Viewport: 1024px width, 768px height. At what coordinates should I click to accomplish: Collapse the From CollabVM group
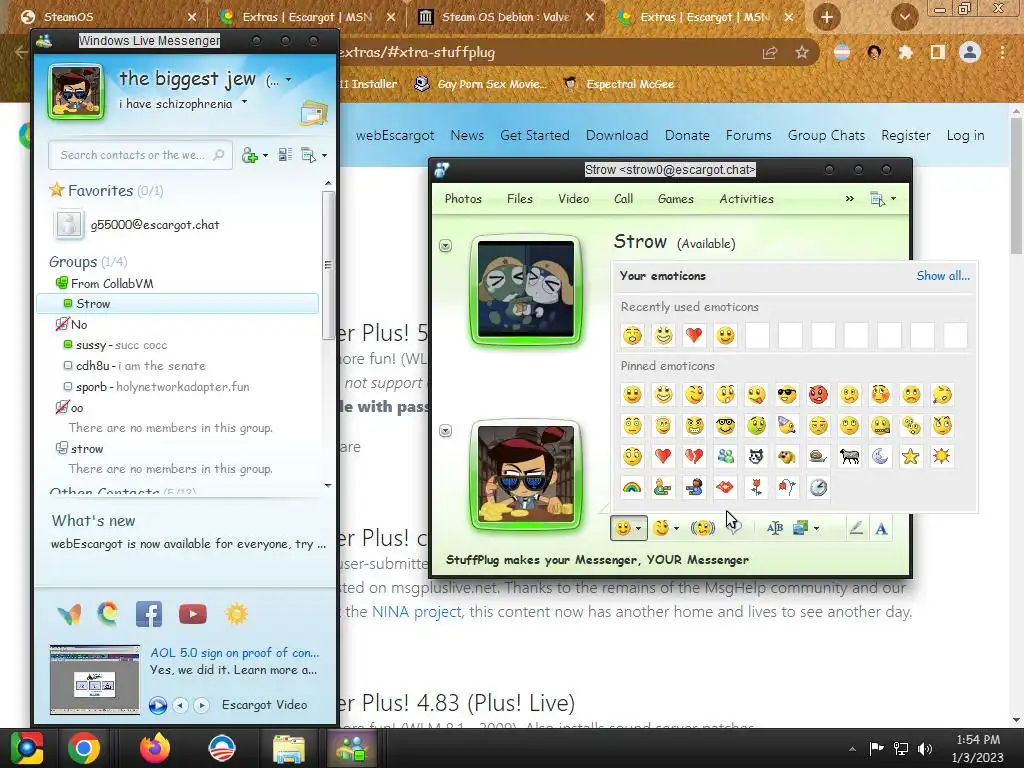coord(61,283)
